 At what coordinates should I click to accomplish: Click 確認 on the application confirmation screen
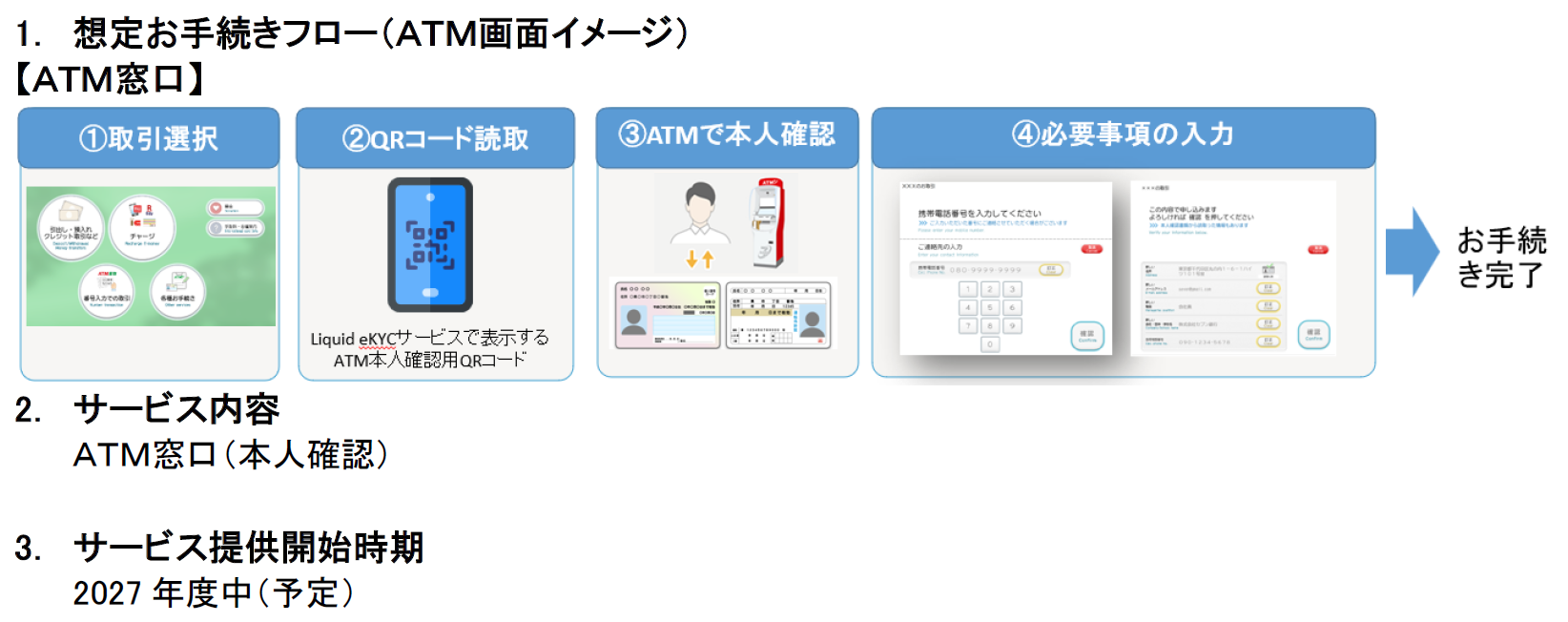click(1314, 335)
